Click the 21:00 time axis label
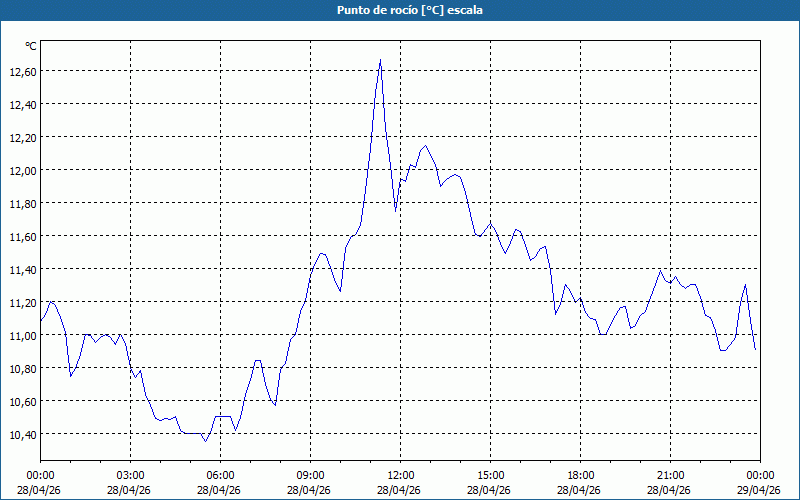The width and height of the screenshot is (800, 500). 670,475
